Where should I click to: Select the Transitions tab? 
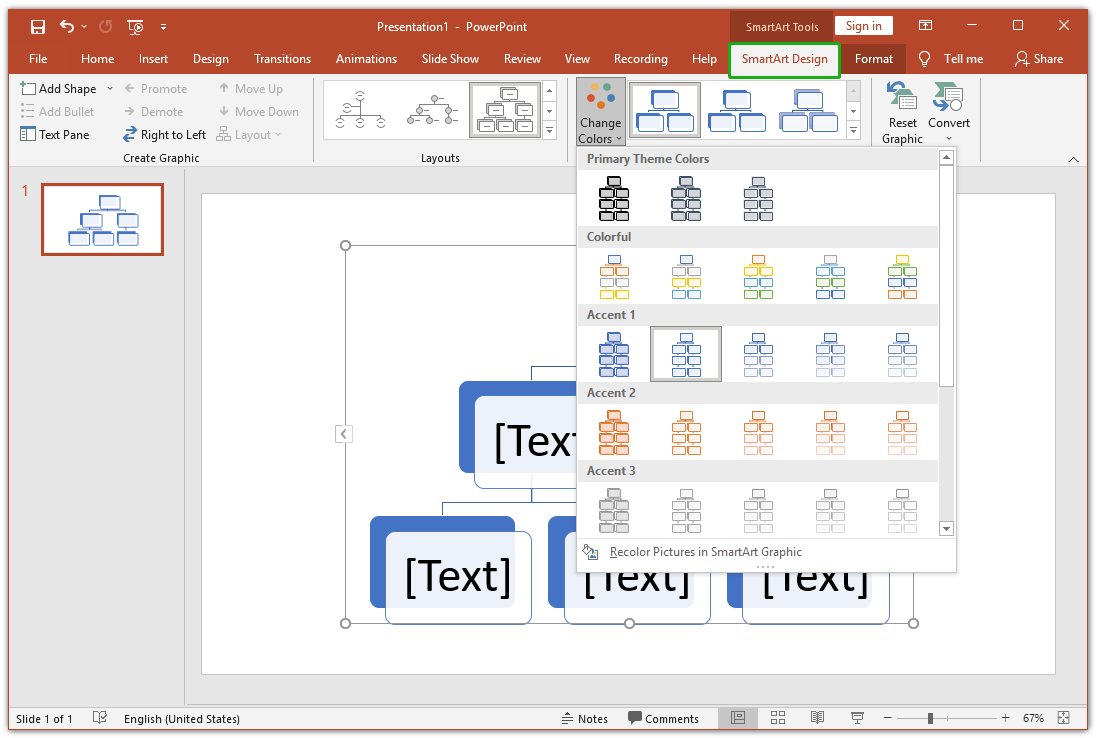[x=282, y=59]
